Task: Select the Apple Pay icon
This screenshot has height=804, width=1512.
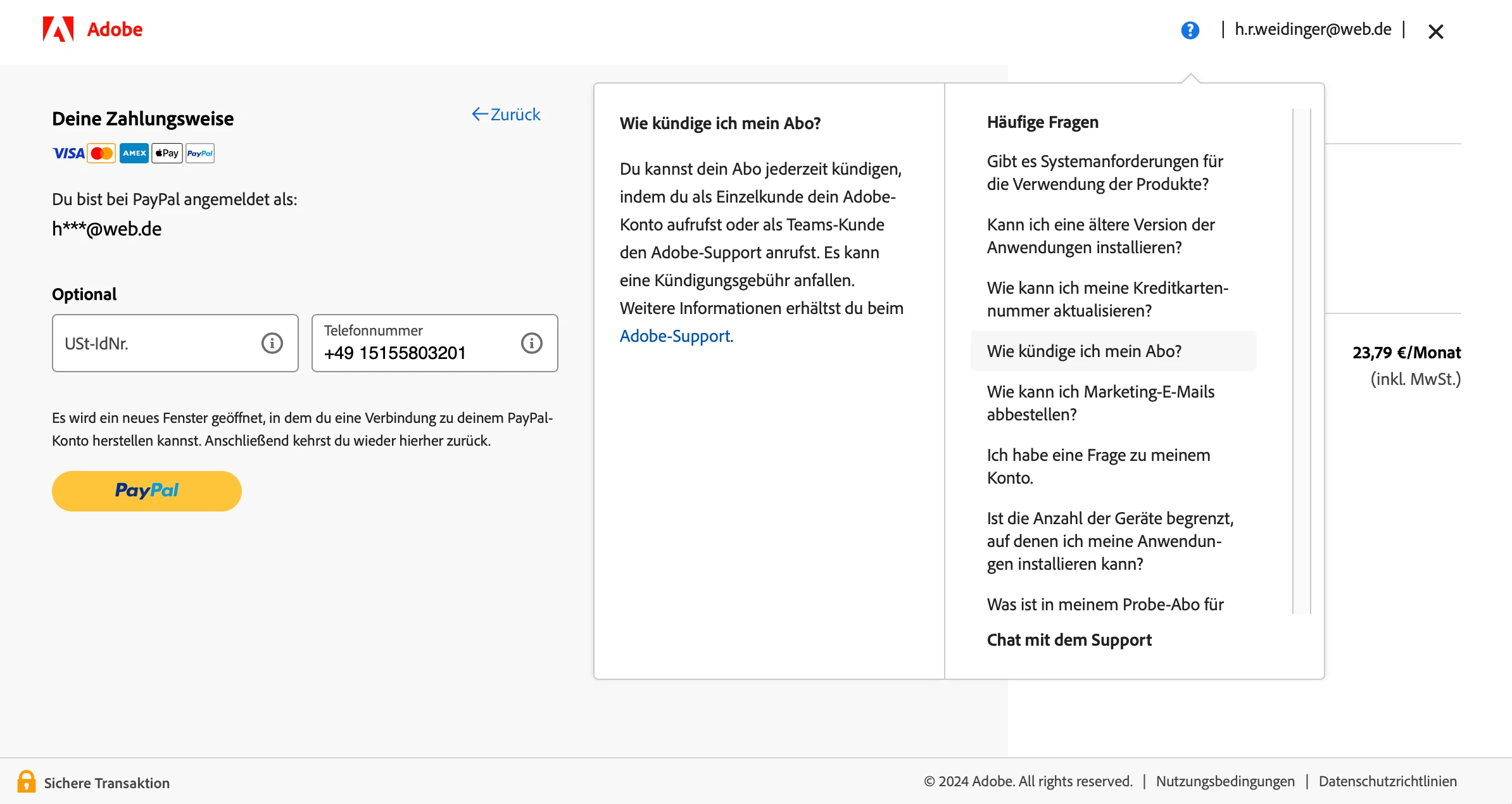Action: click(x=167, y=153)
